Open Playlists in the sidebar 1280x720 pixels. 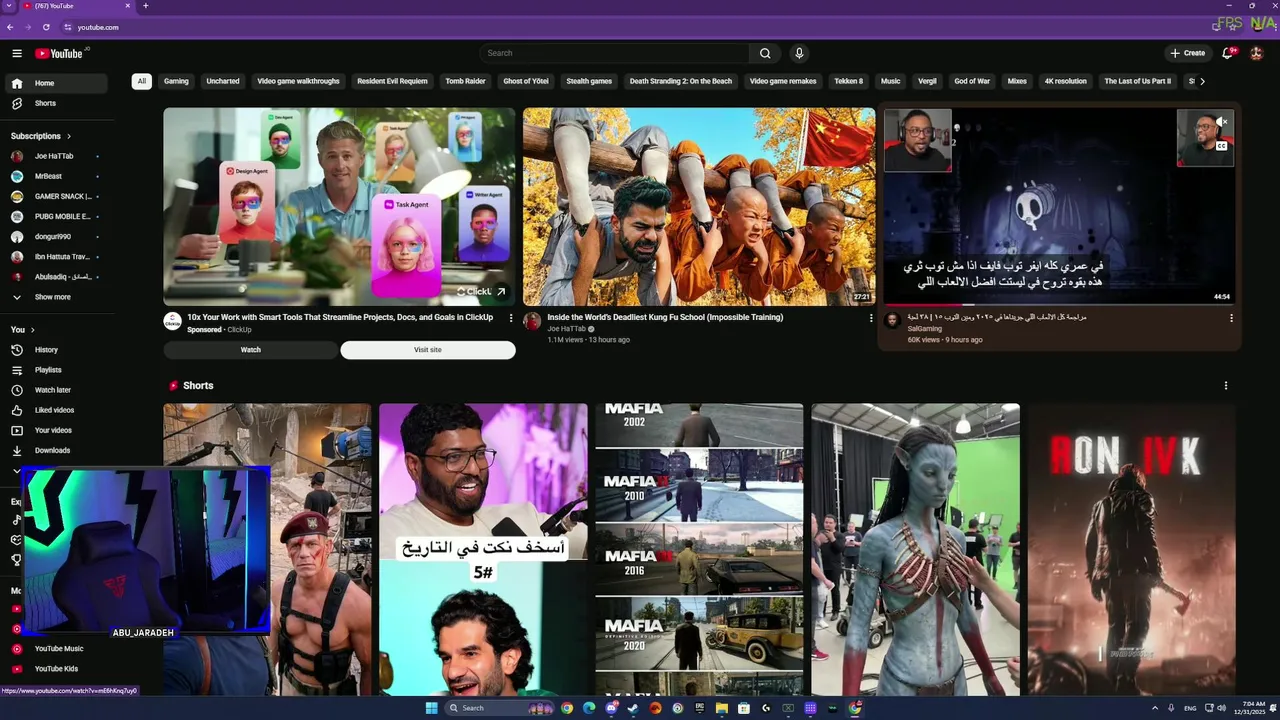58,370
